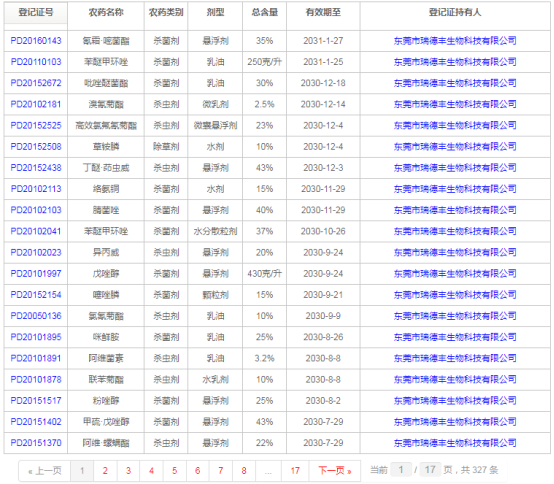Open registration PD20152508
This screenshot has width=554, height=484.
pos(36,147)
